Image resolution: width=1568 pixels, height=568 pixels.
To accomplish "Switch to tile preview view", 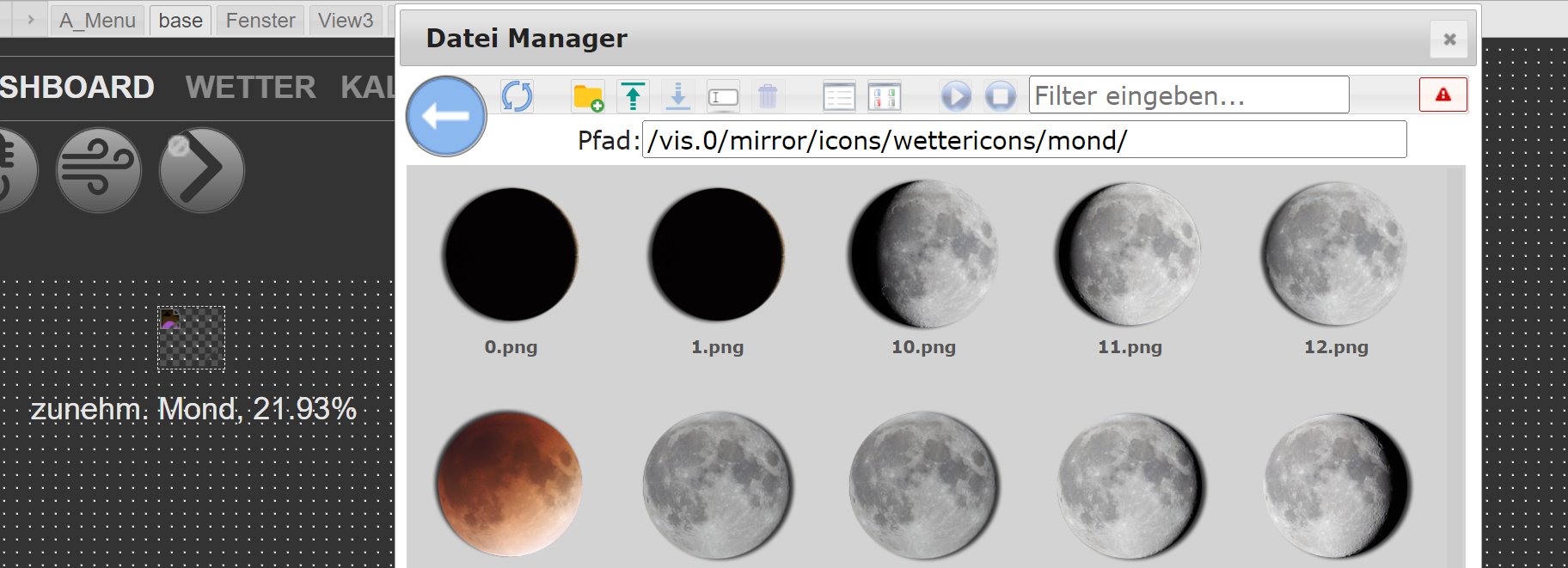I will click(x=884, y=96).
